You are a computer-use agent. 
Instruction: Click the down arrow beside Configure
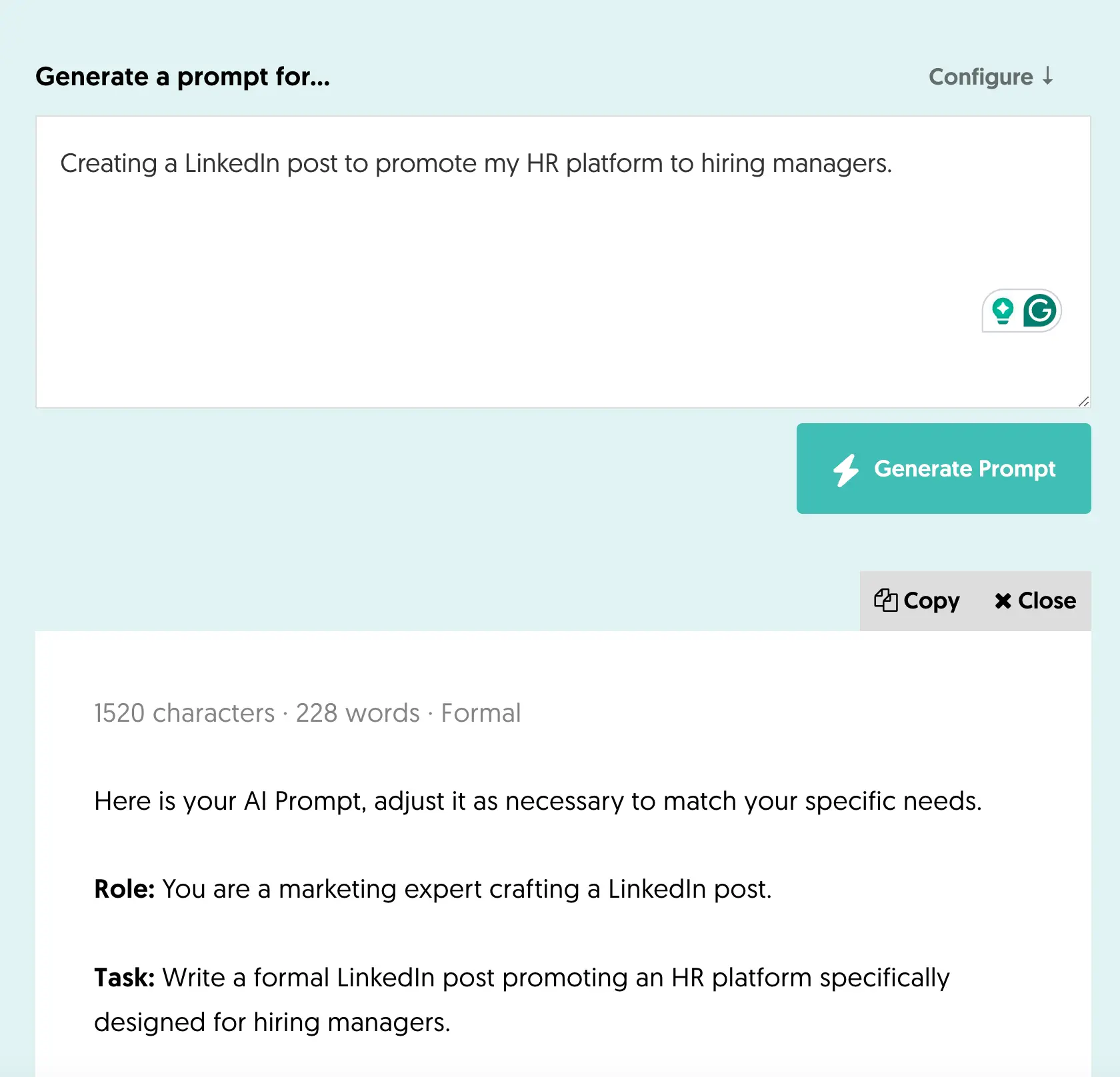point(1048,75)
